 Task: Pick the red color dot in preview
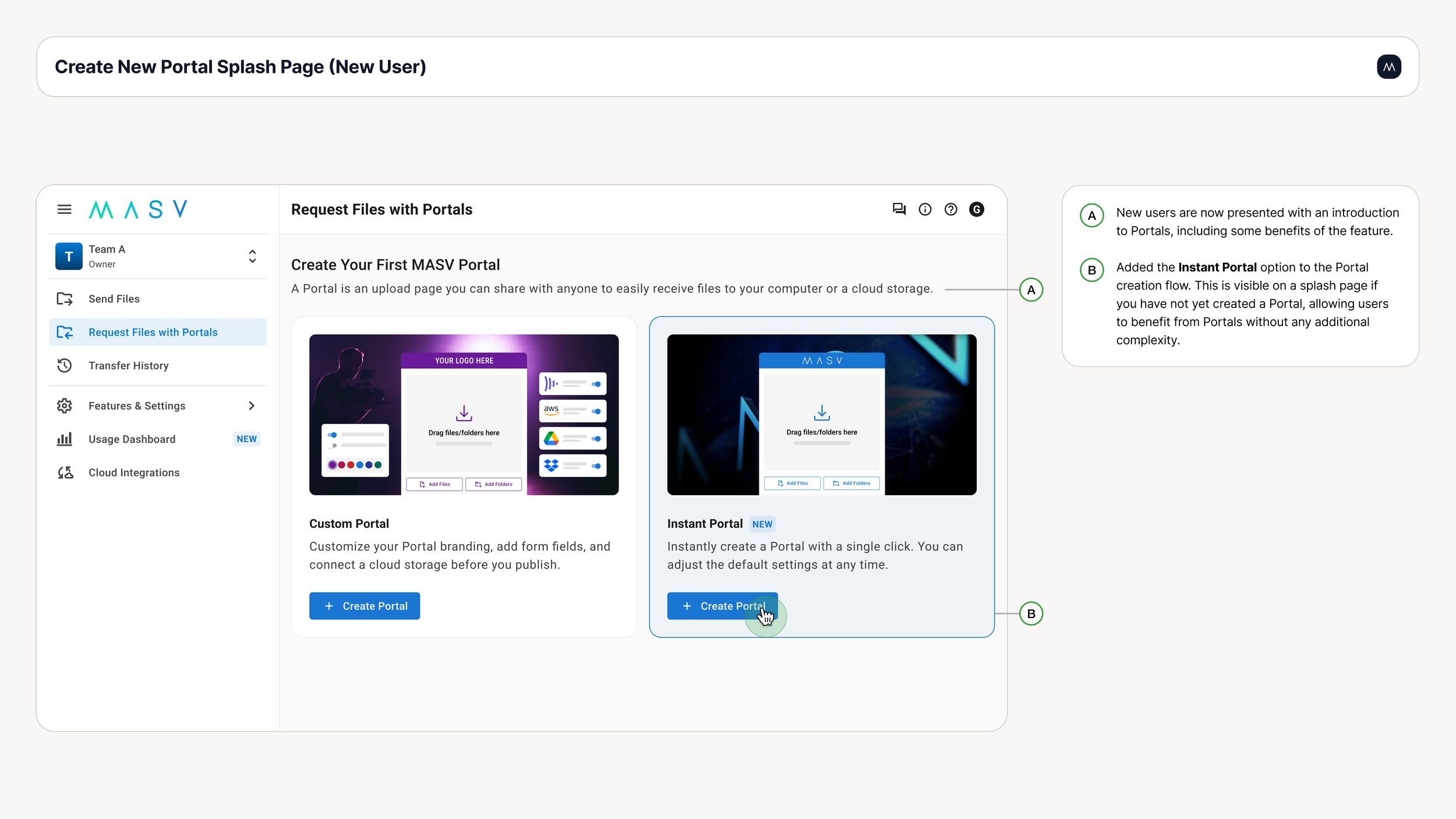[351, 465]
